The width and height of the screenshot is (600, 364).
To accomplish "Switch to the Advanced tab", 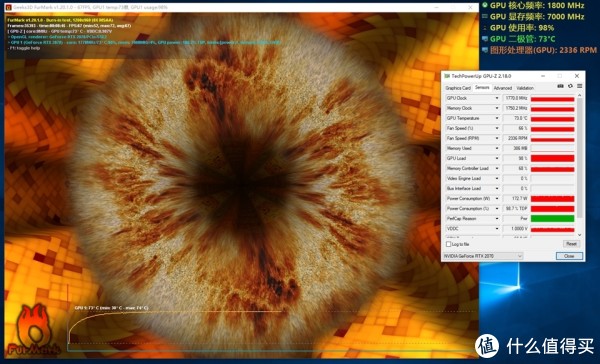I will point(502,88).
